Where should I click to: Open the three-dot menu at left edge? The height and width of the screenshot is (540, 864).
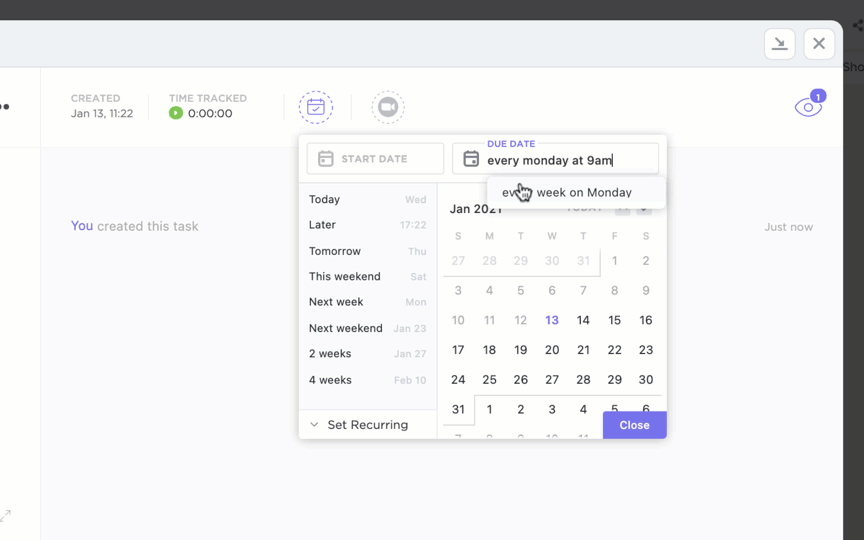pyautogui.click(x=5, y=107)
